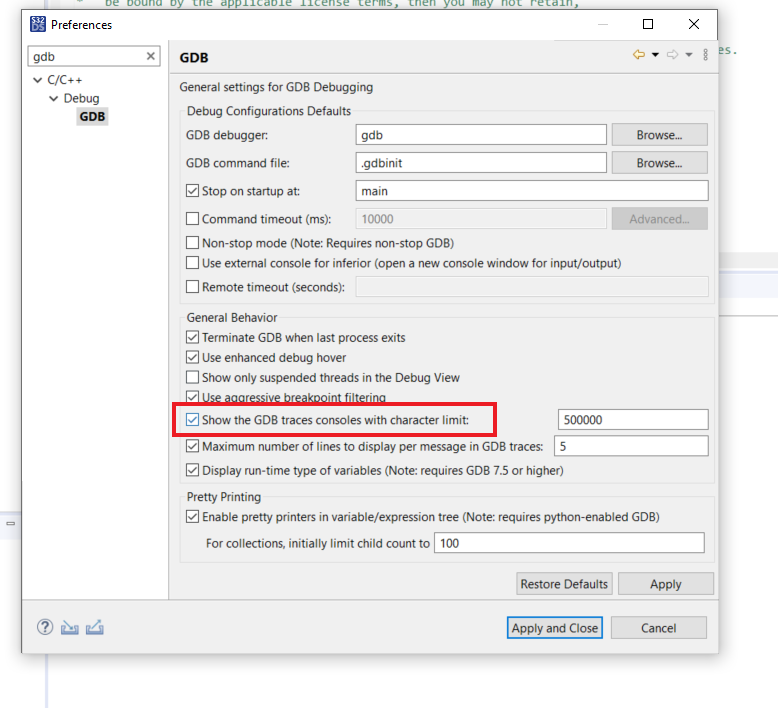Collapse the C/C++ tree node
The width and height of the screenshot is (778, 708).
point(37,80)
